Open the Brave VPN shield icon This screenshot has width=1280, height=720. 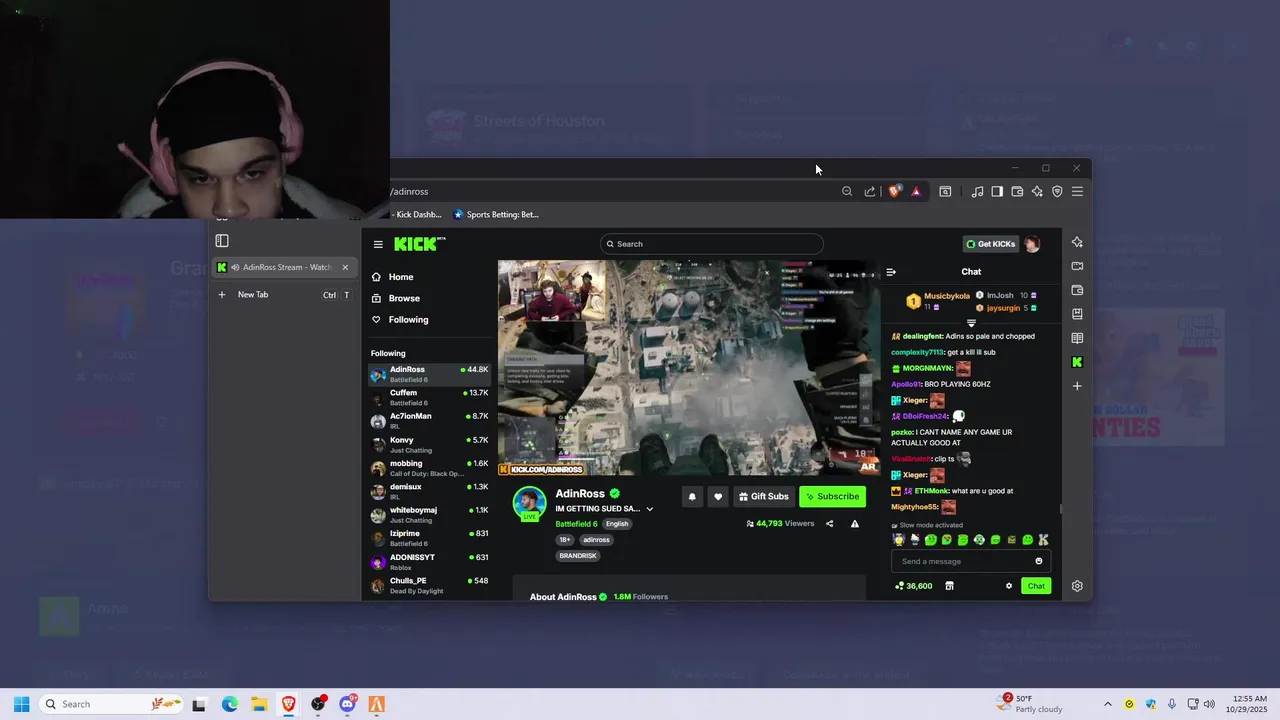(1057, 191)
